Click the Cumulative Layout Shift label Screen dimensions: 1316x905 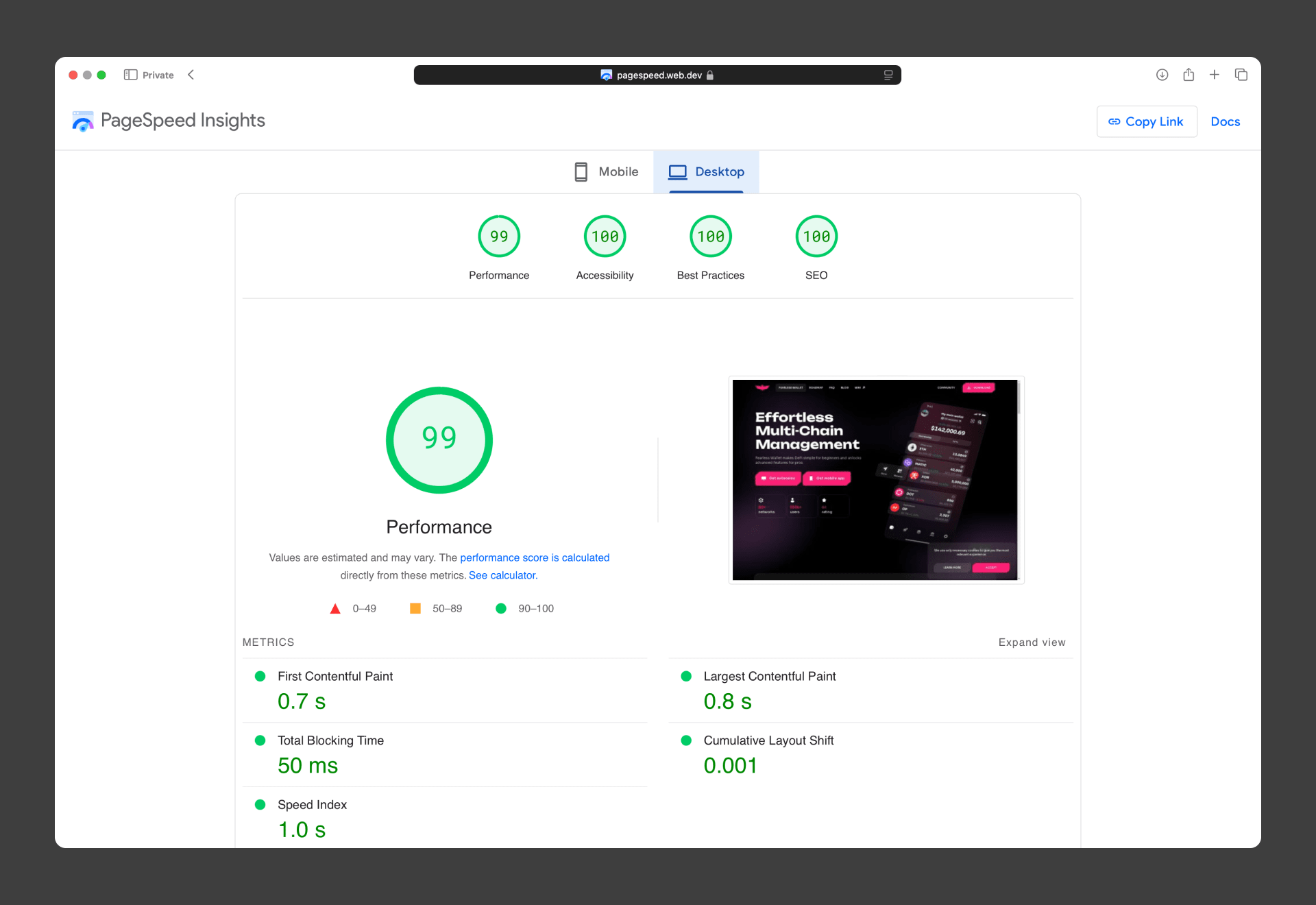pyautogui.click(x=769, y=740)
